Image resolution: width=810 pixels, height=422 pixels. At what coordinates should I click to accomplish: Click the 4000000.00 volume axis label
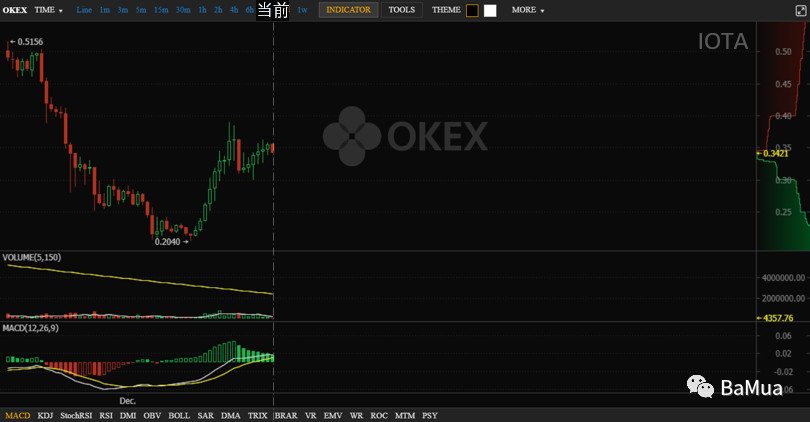pyautogui.click(x=783, y=278)
